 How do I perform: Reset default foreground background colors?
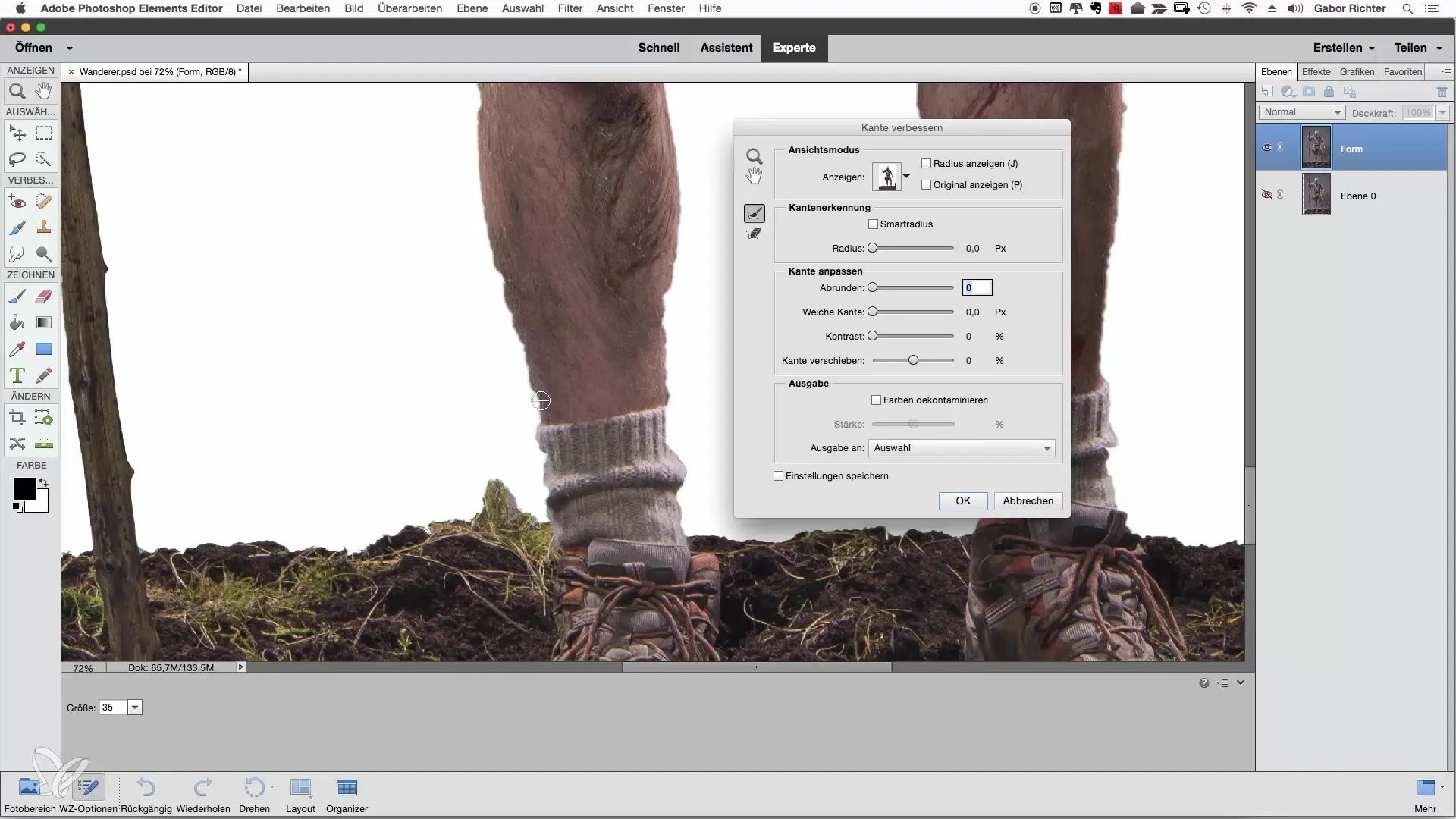(17, 508)
